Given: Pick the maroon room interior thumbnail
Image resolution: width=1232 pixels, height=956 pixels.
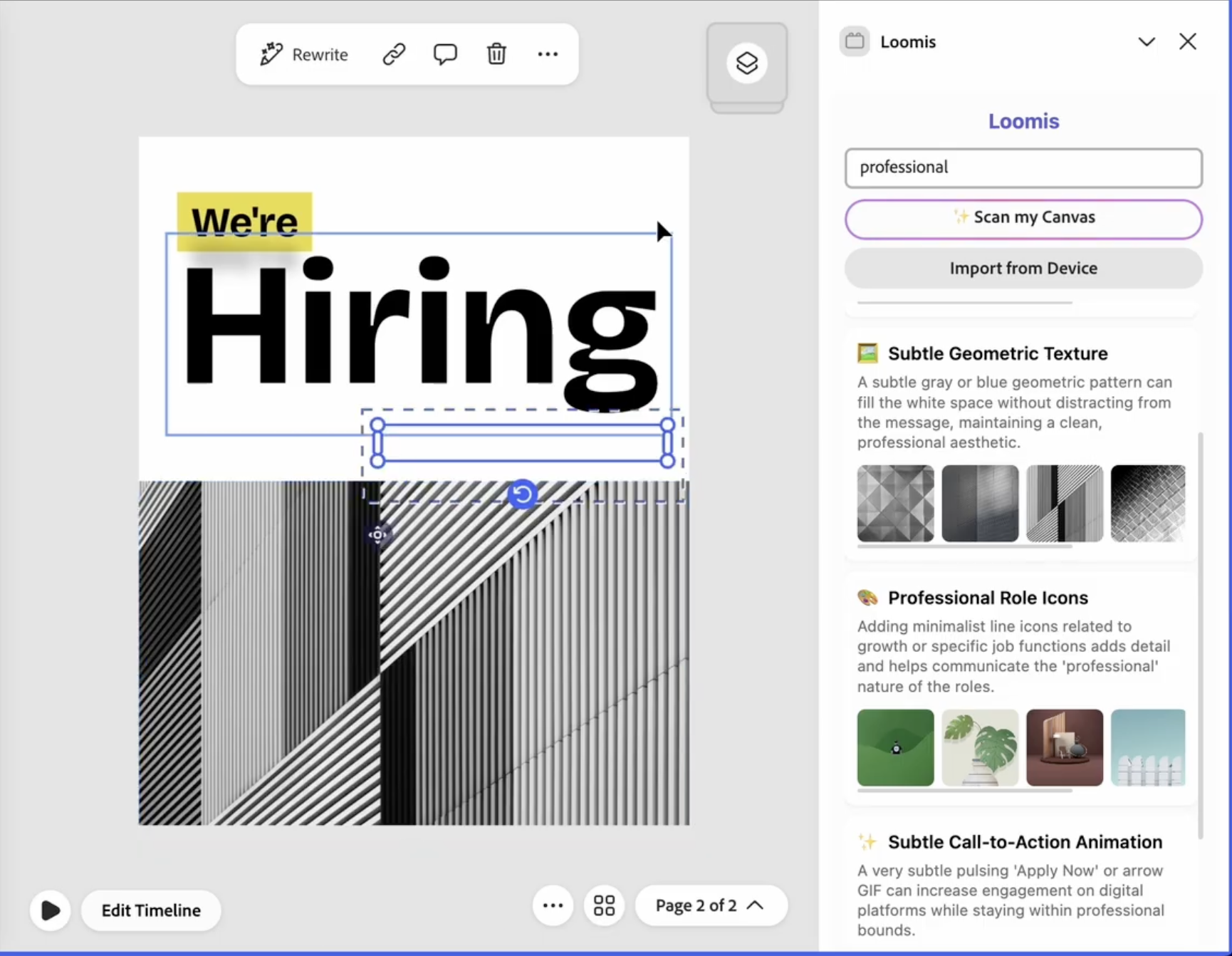Looking at the screenshot, I should (x=1065, y=747).
